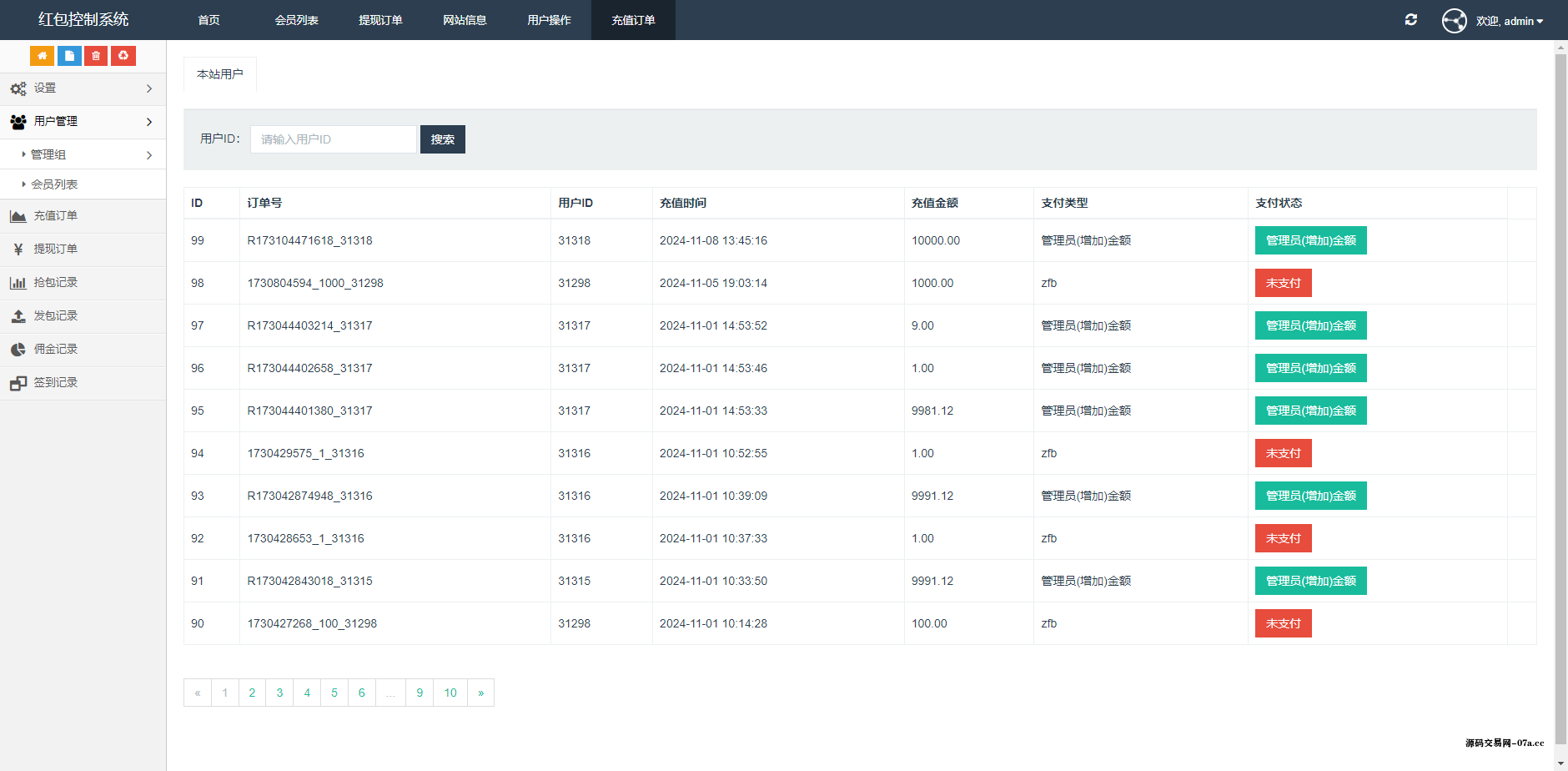Click the 搜索 button

(442, 139)
